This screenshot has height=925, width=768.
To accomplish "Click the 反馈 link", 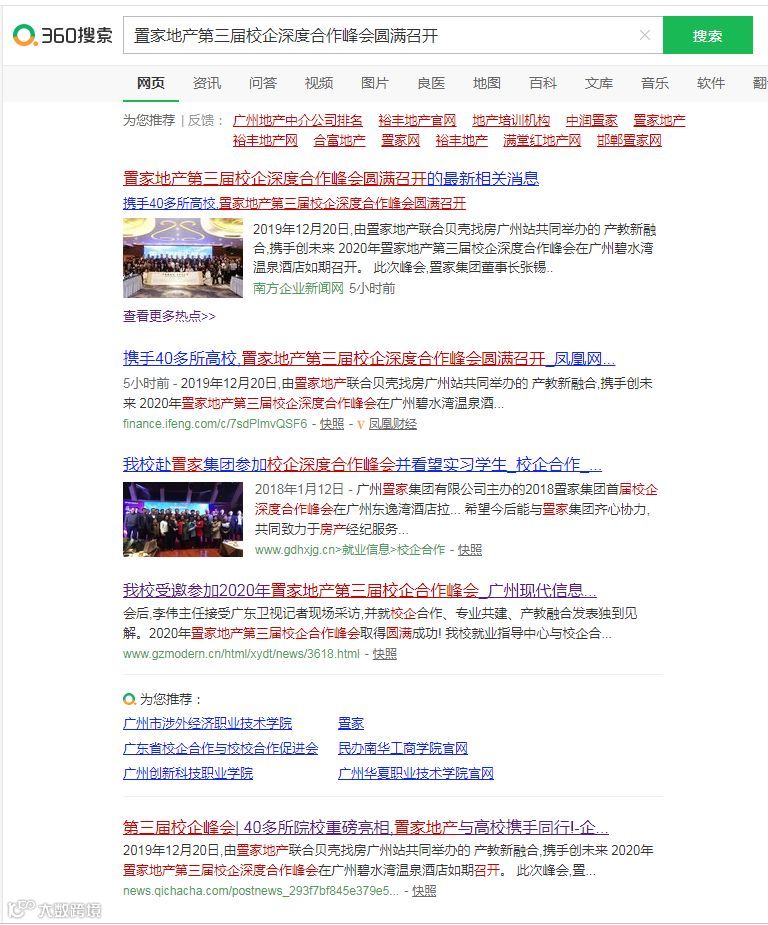I will pyautogui.click(x=201, y=120).
